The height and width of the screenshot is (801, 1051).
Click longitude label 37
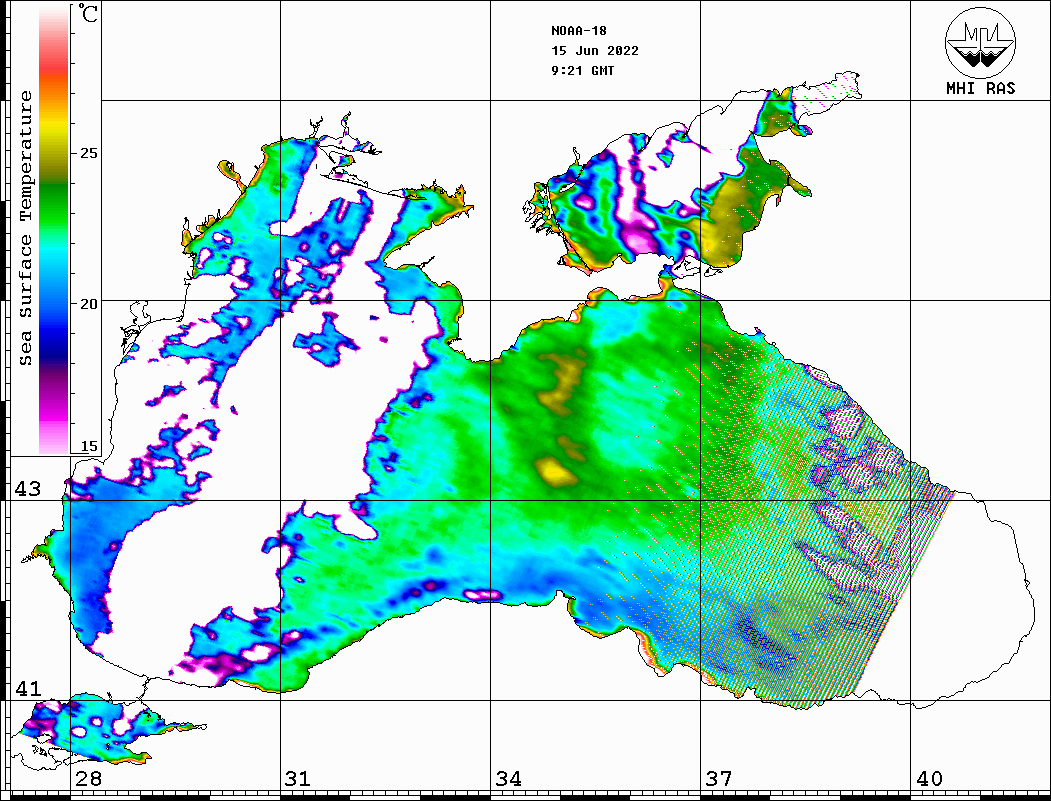tap(719, 779)
